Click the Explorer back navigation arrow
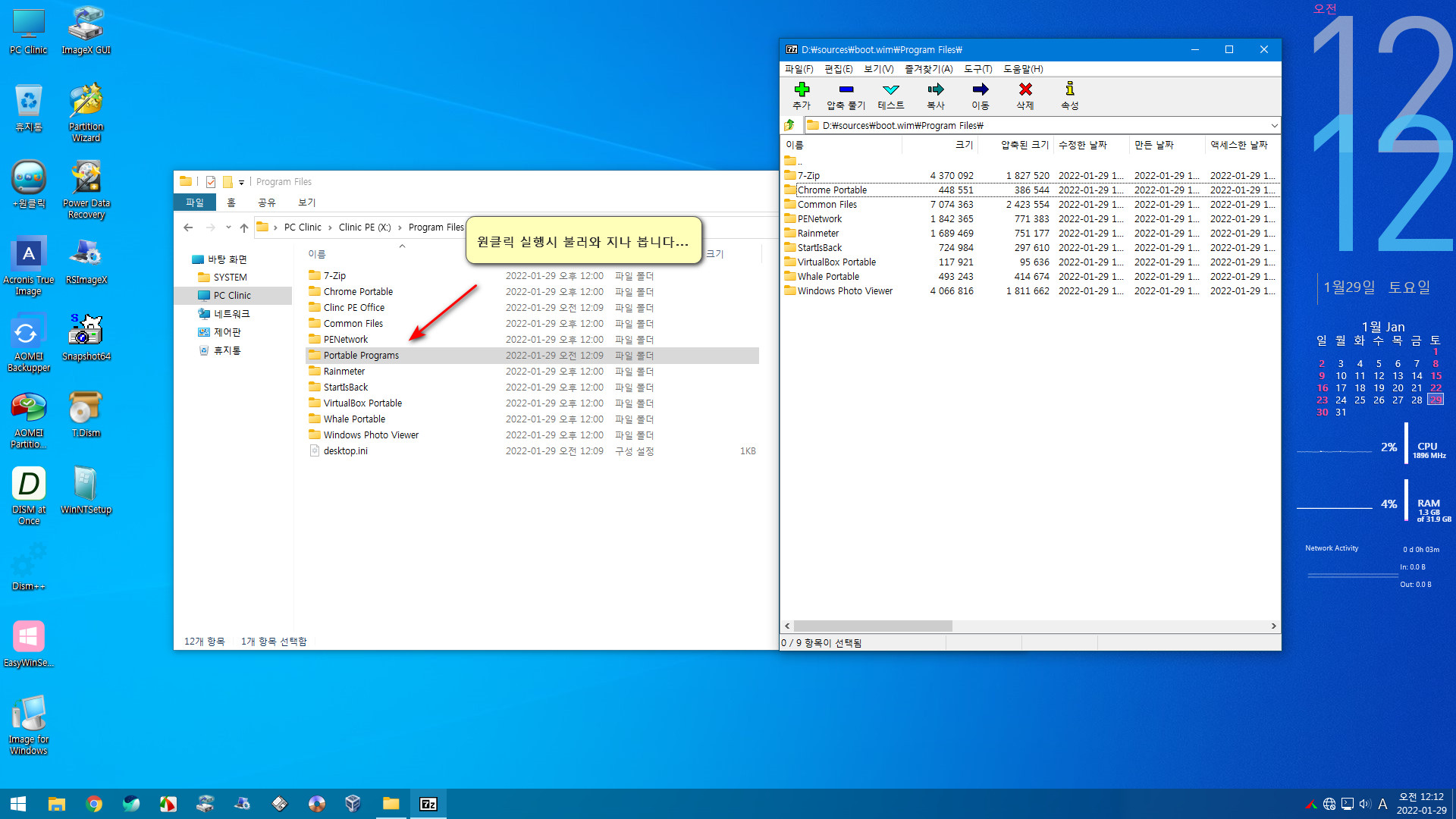This screenshot has height=819, width=1456. (188, 227)
